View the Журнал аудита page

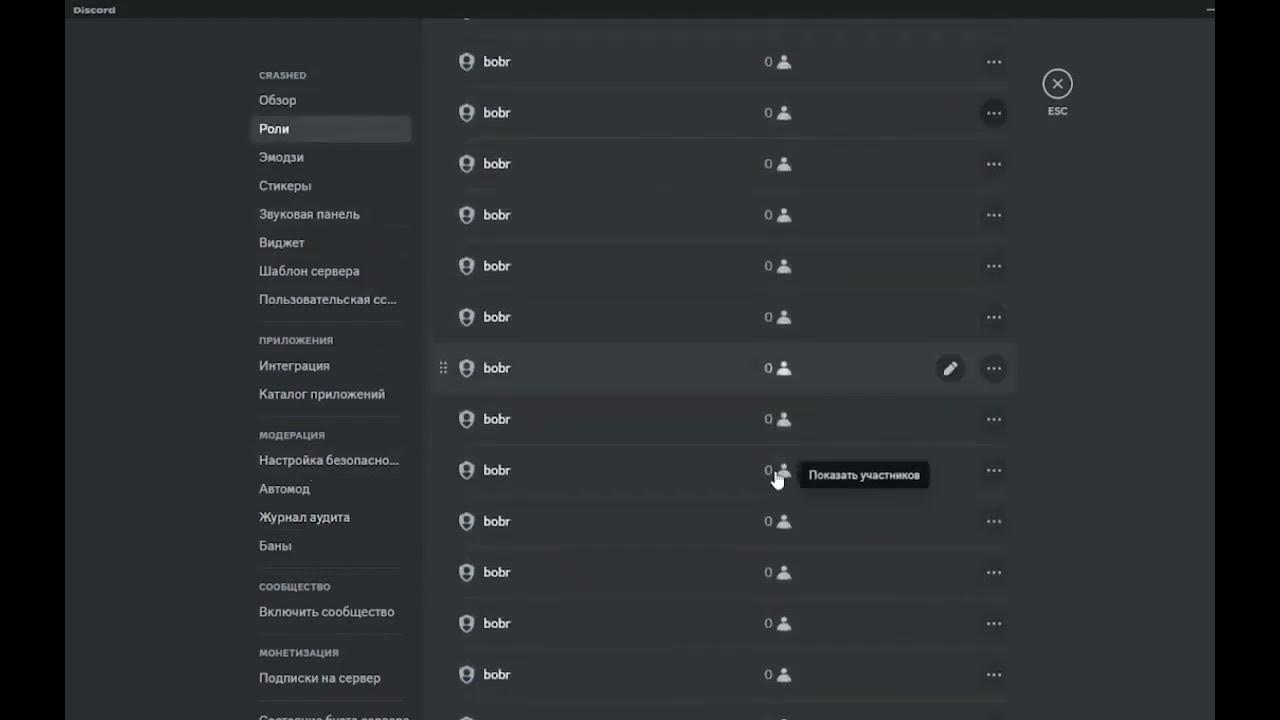coord(304,517)
